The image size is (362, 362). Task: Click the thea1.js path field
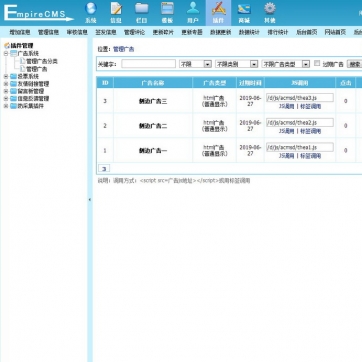click(x=300, y=147)
